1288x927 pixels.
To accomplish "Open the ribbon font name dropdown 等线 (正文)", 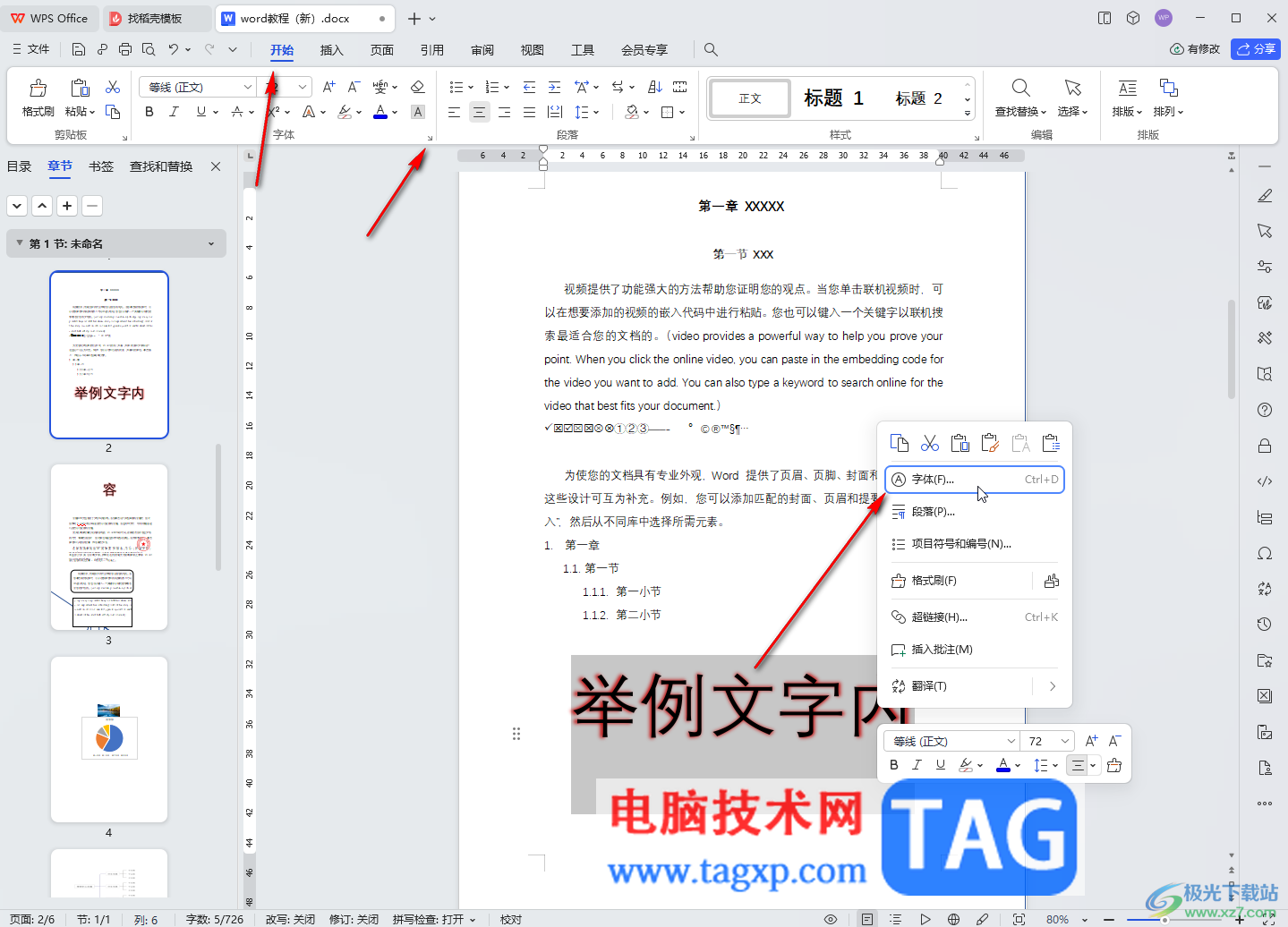I will tap(247, 87).
